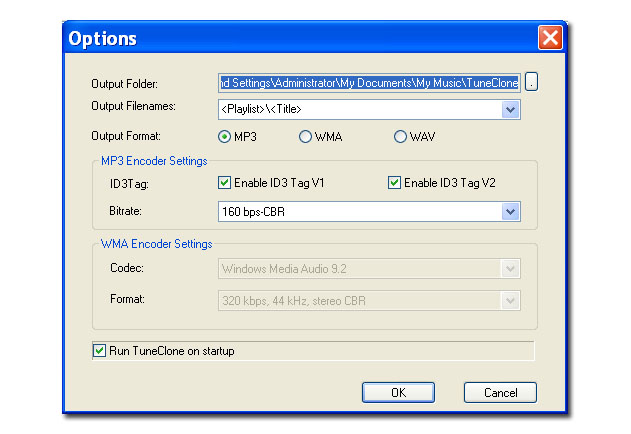
Task: Open the WMA Codec dropdown arrow
Action: 510,269
